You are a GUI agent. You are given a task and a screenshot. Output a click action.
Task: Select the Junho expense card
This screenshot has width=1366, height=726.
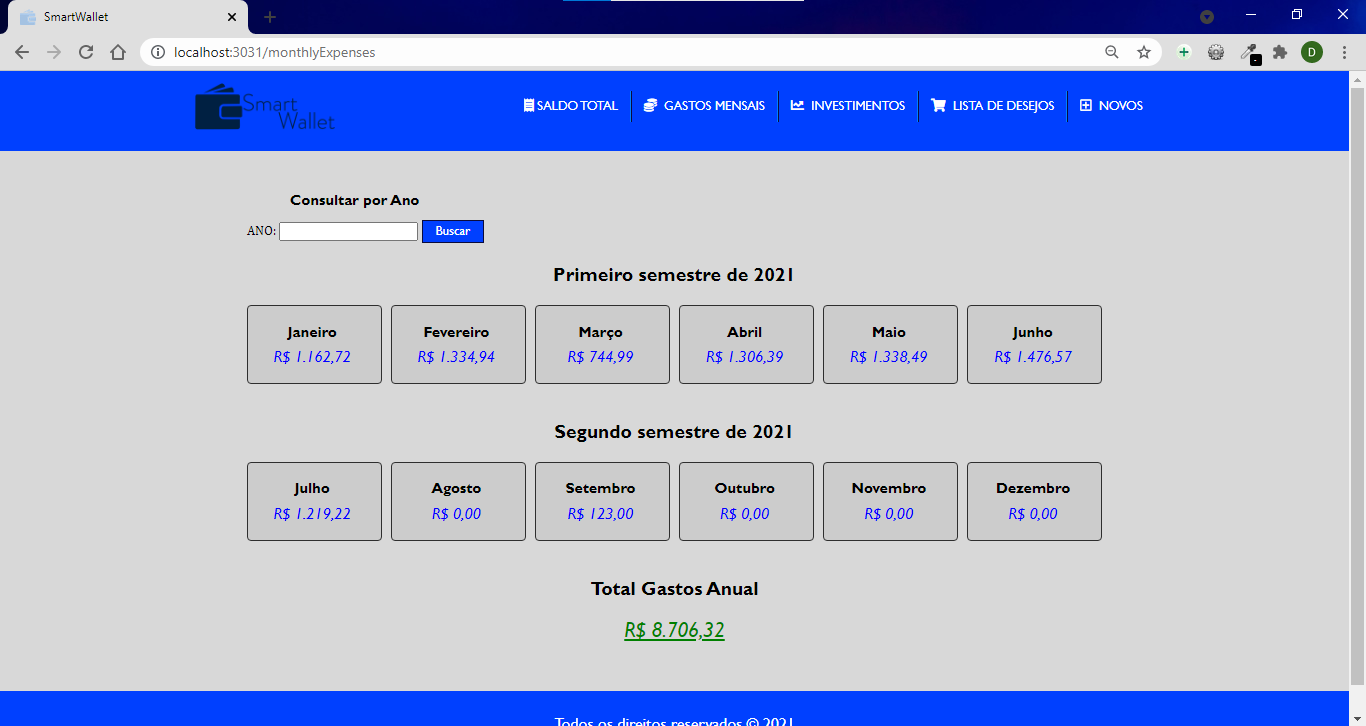[1034, 344]
